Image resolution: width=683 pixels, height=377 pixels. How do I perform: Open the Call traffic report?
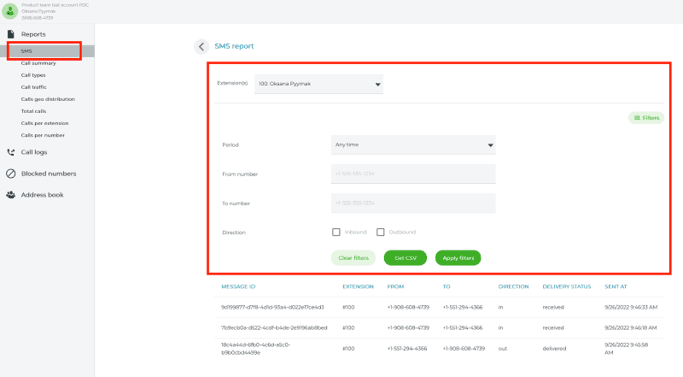pyautogui.click(x=34, y=87)
